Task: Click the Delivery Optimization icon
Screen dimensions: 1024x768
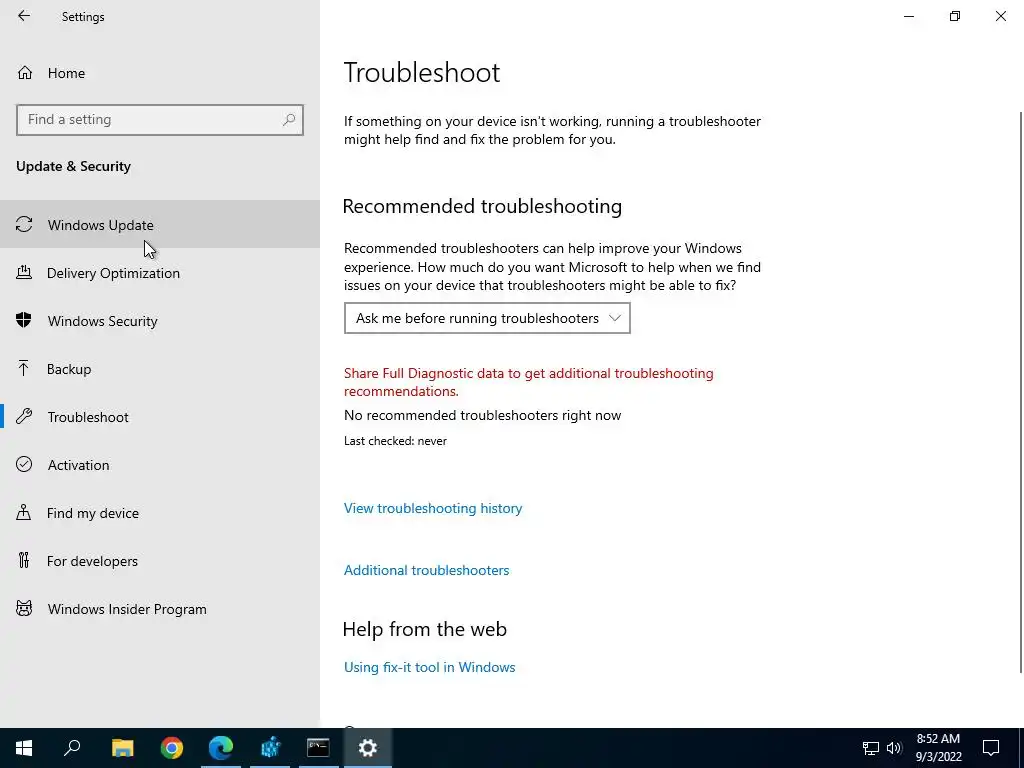Action: pyautogui.click(x=24, y=272)
